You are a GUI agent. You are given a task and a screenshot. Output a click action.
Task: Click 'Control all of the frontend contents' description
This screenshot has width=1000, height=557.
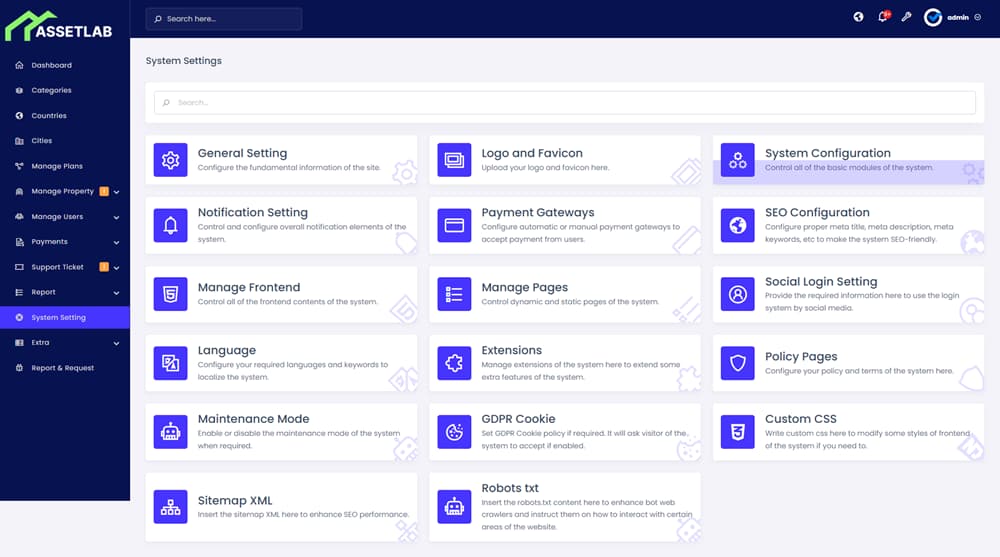click(288, 302)
